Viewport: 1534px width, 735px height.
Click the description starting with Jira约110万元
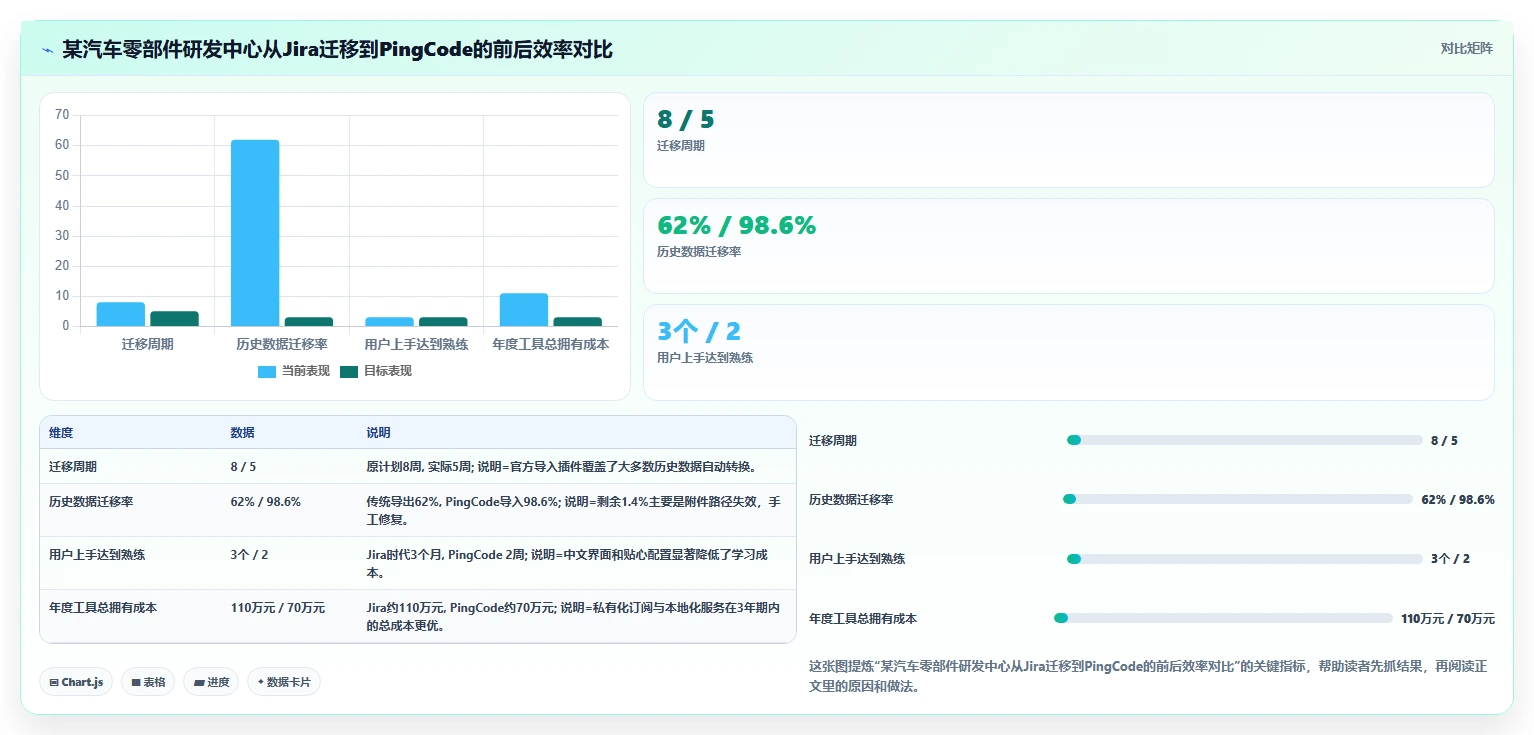pos(574,616)
